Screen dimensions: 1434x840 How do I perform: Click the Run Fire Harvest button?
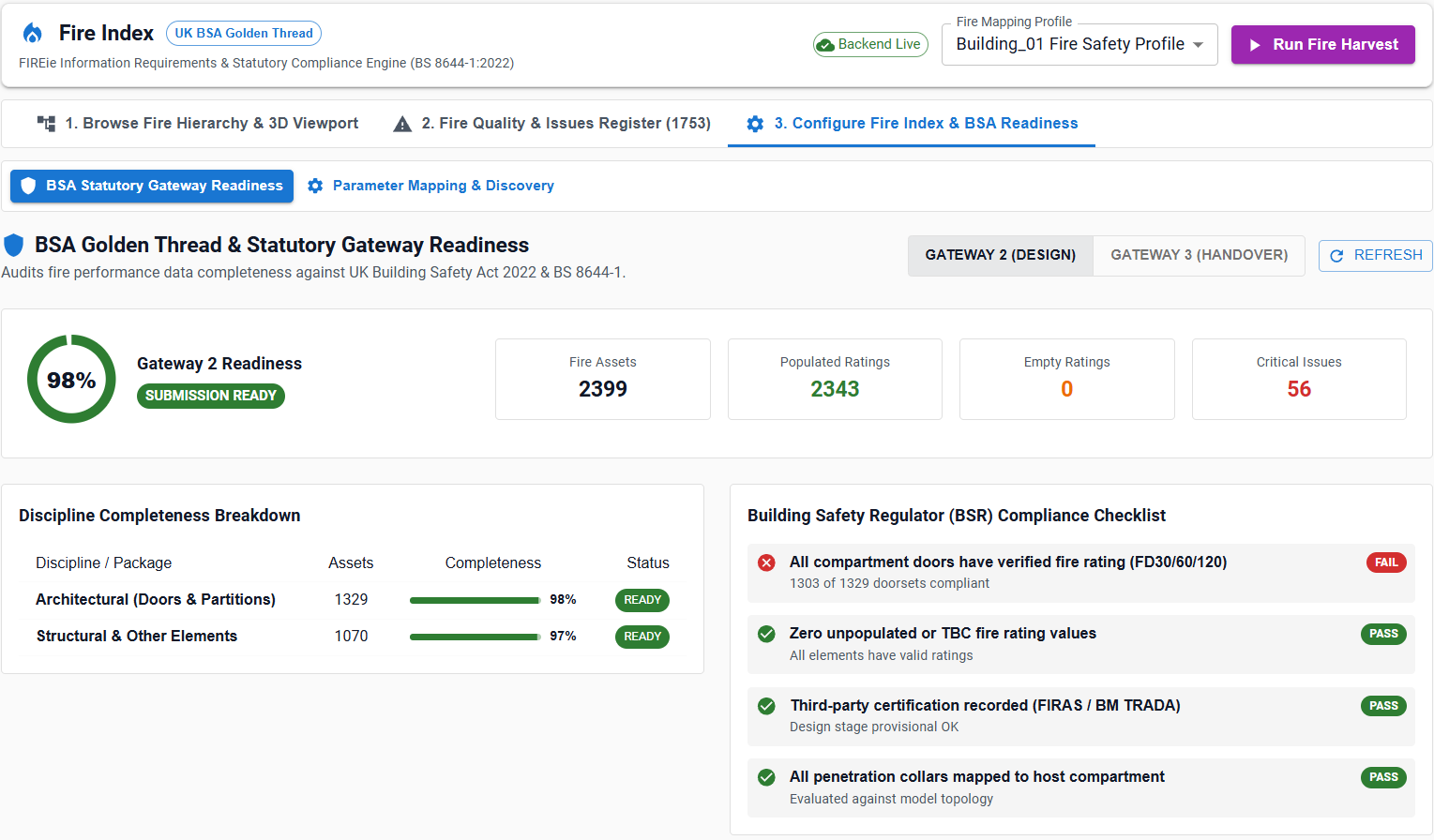tap(1322, 45)
